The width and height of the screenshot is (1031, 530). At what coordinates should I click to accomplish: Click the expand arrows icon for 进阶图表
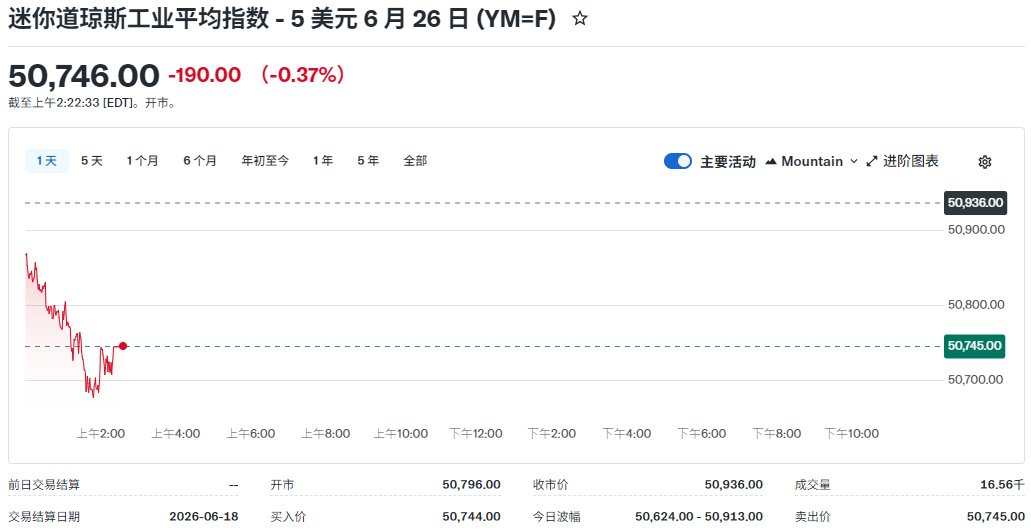tap(872, 161)
